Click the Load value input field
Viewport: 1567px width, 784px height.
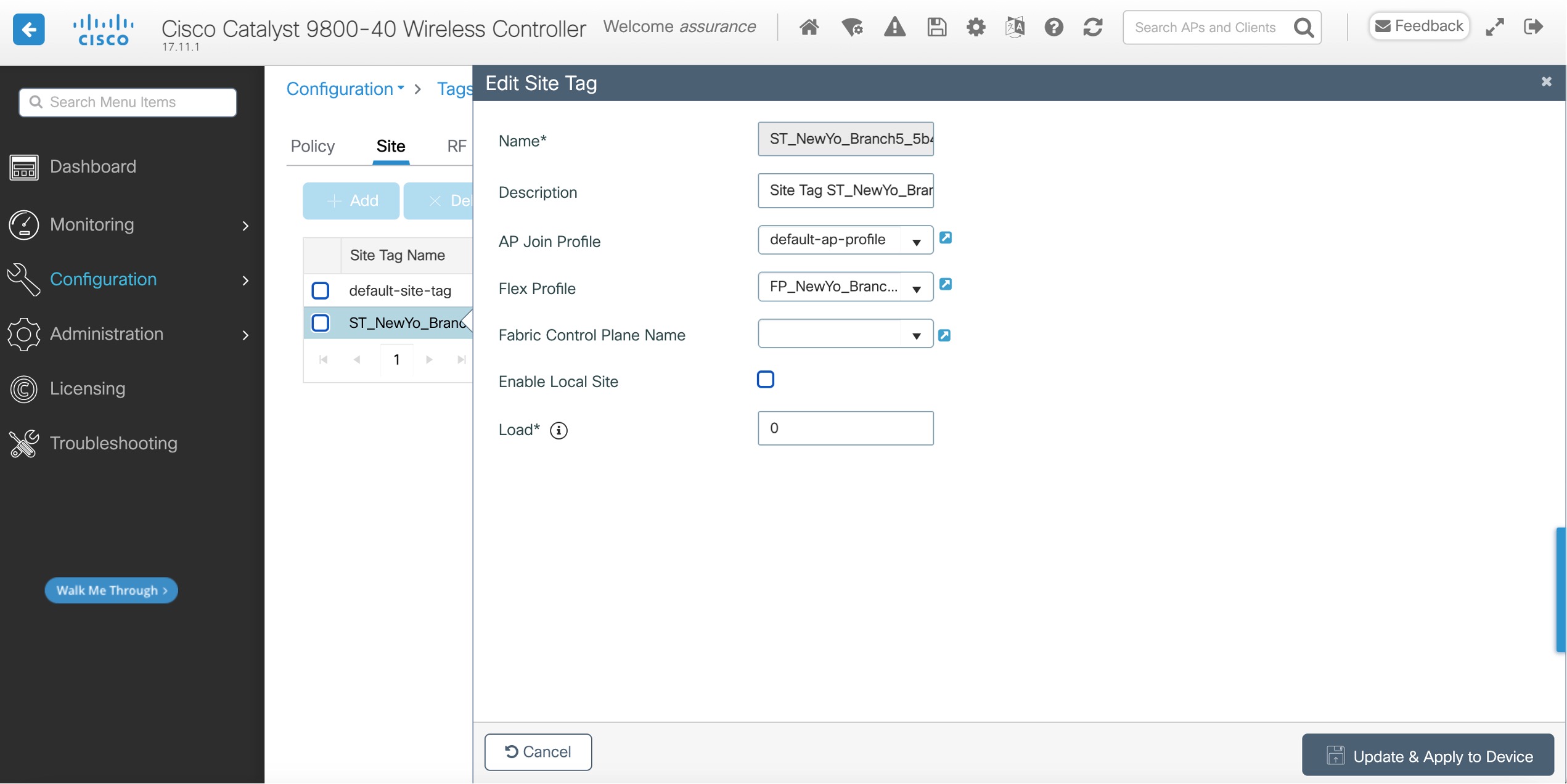(x=845, y=428)
